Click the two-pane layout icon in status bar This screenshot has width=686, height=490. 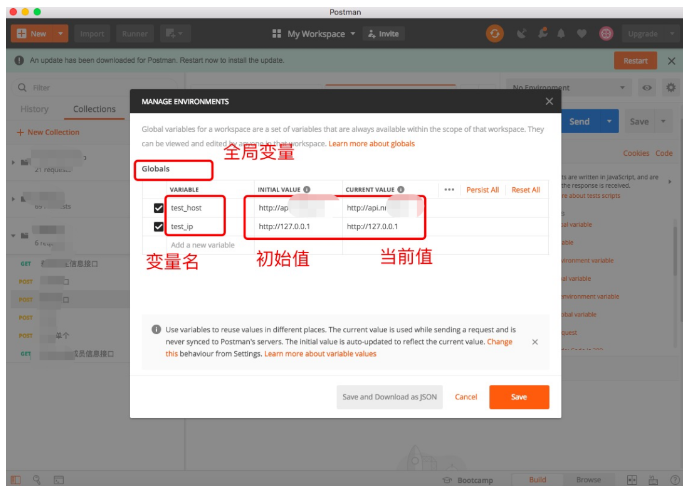pos(632,480)
